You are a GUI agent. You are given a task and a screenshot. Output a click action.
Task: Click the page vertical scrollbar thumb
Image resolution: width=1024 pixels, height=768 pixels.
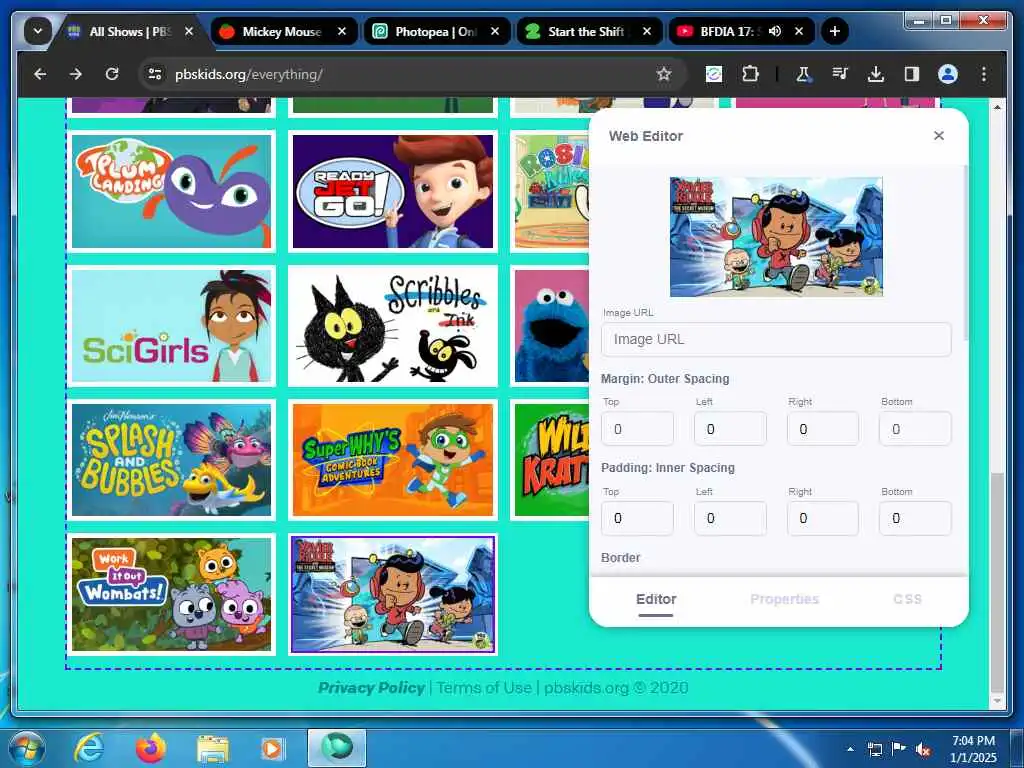coord(997,582)
